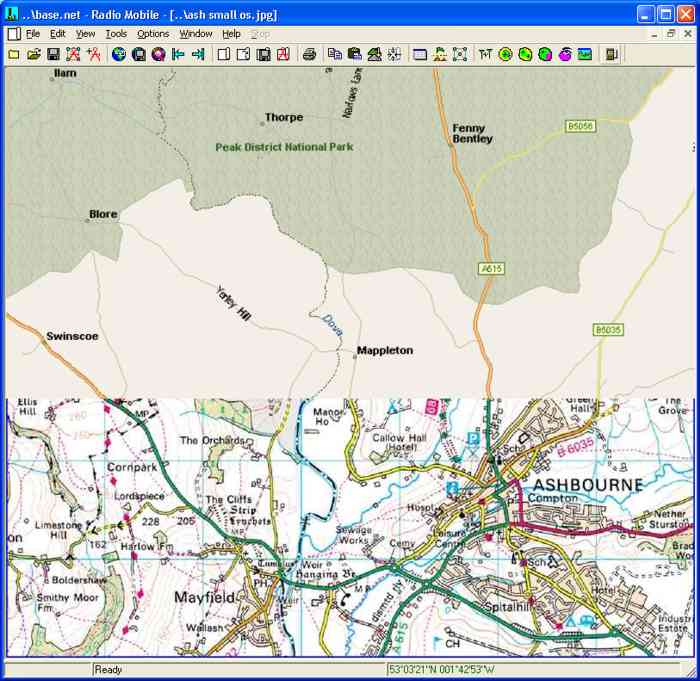Restore the inner map child window

click(x=671, y=34)
